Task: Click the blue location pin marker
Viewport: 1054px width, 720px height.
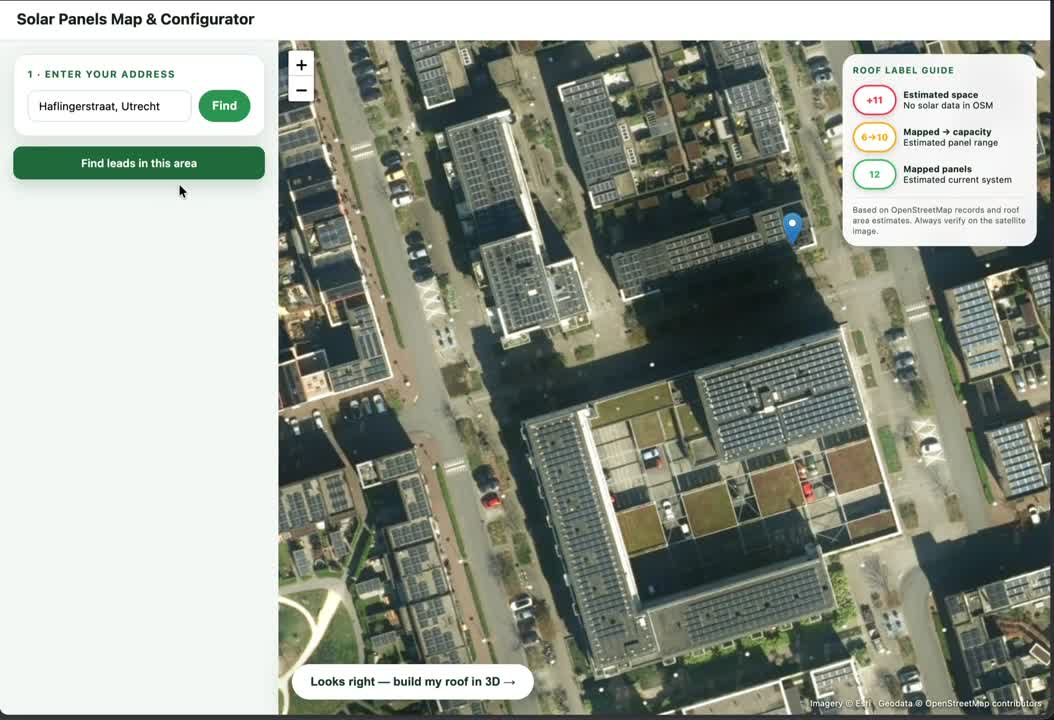Action: [793, 228]
